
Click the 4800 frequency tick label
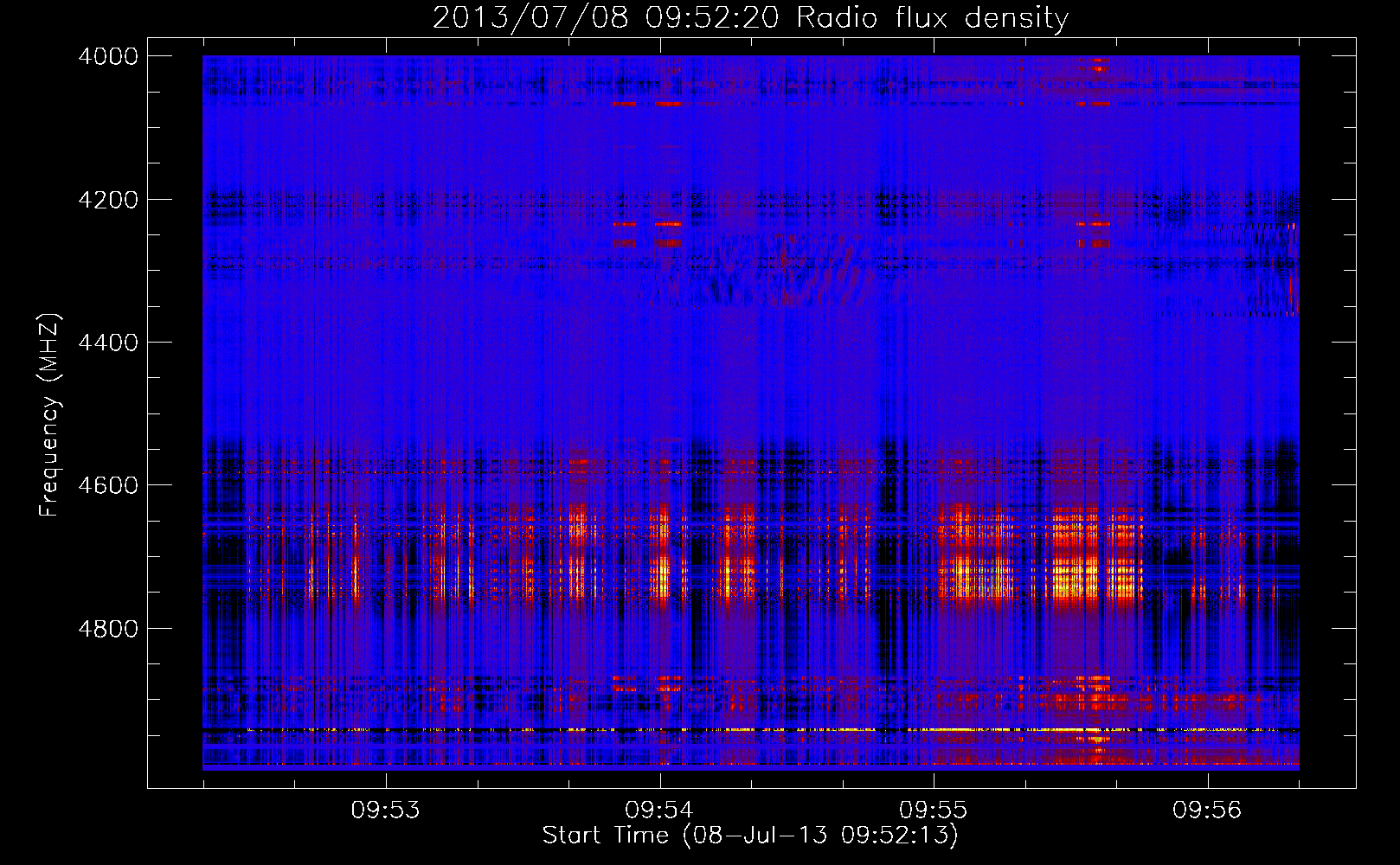[108, 629]
